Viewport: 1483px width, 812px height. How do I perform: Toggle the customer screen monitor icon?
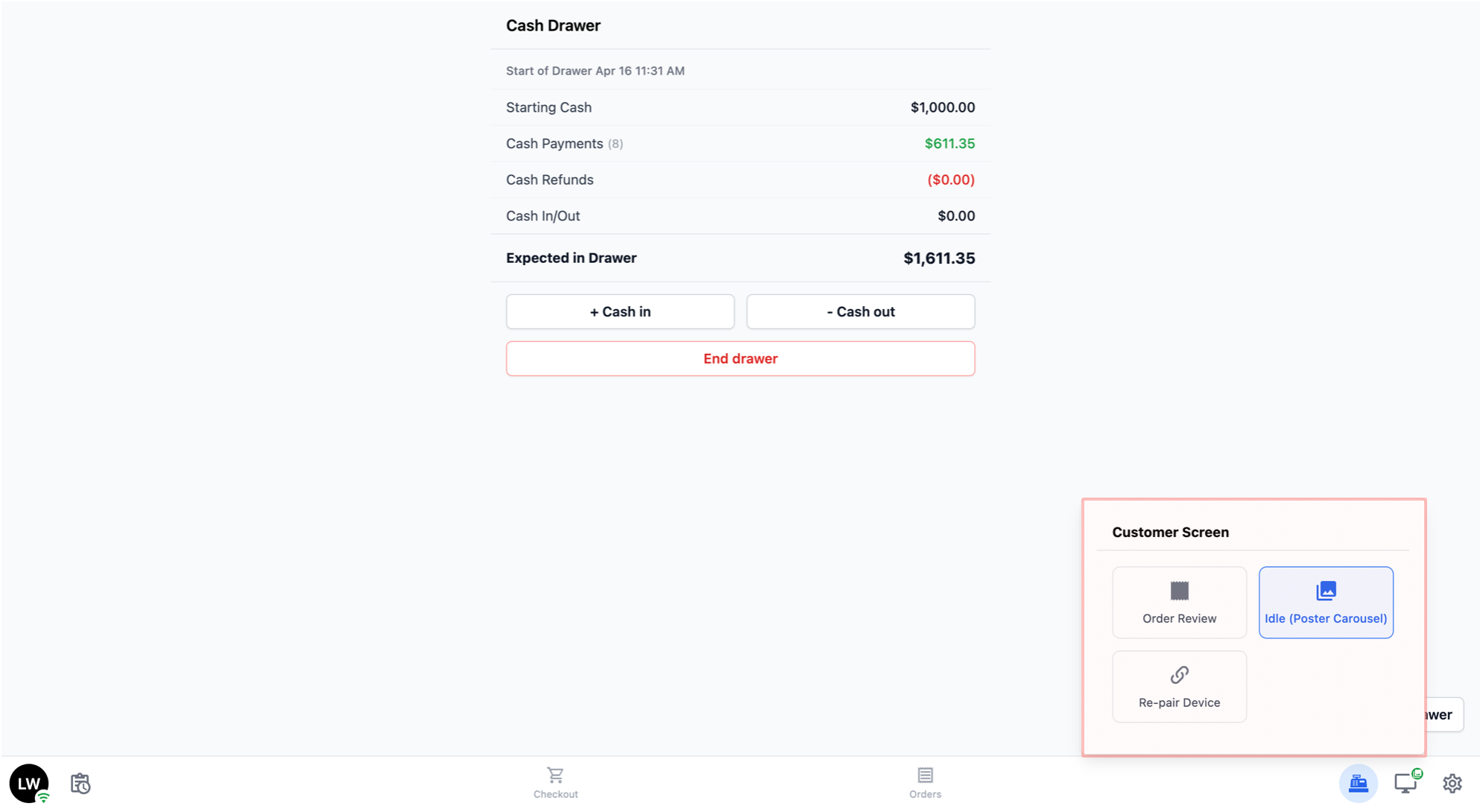click(x=1405, y=783)
